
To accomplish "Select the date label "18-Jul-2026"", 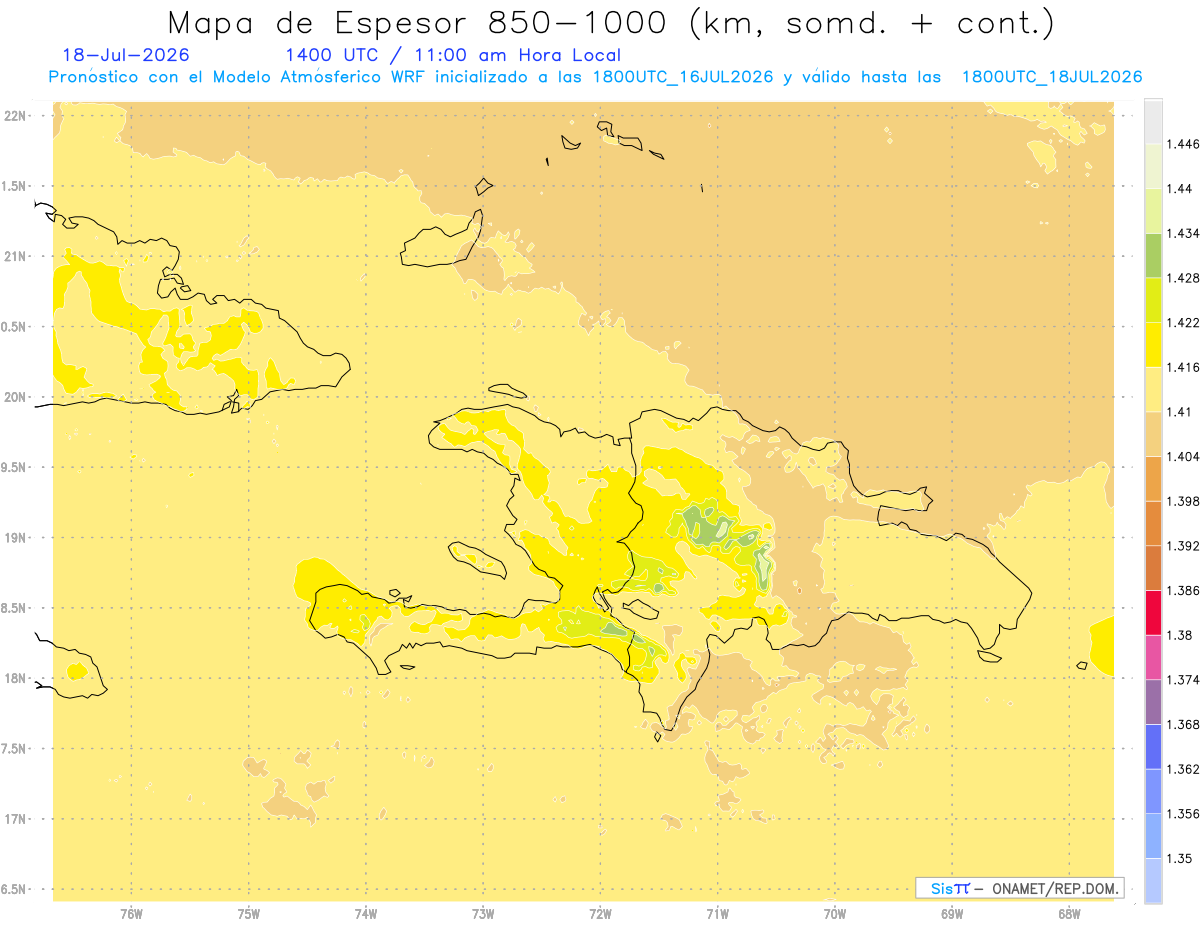I will coord(125,55).
